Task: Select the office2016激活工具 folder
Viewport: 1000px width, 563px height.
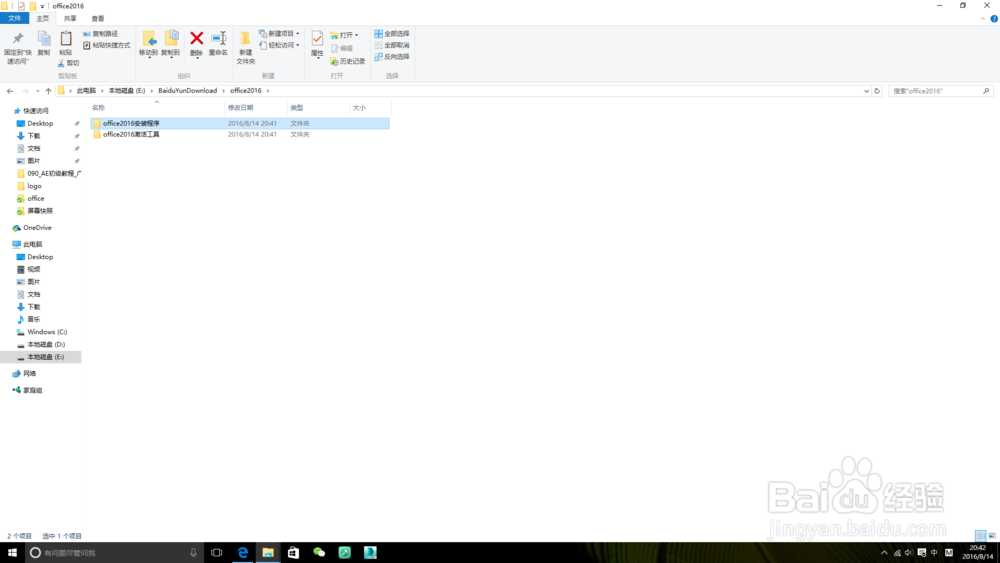Action: click(x=240, y=135)
